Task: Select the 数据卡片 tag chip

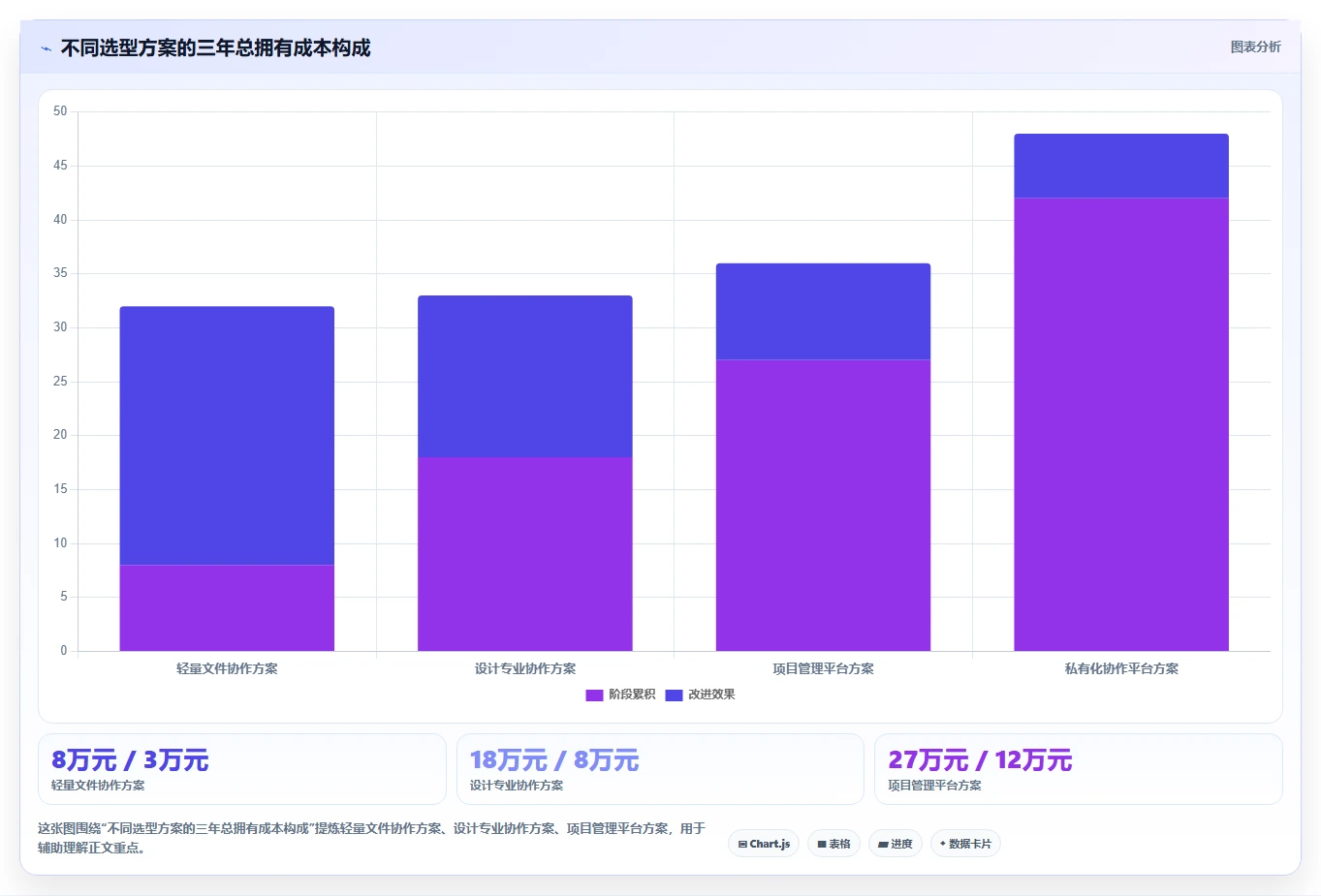Action: point(965,844)
